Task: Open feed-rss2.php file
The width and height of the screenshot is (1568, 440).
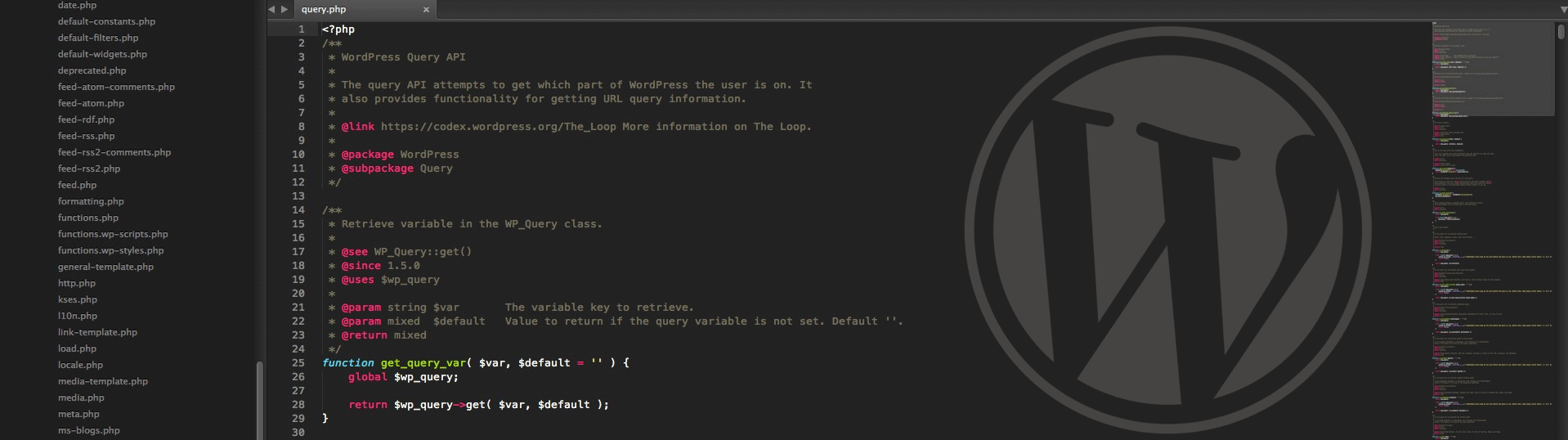Action: coord(89,168)
